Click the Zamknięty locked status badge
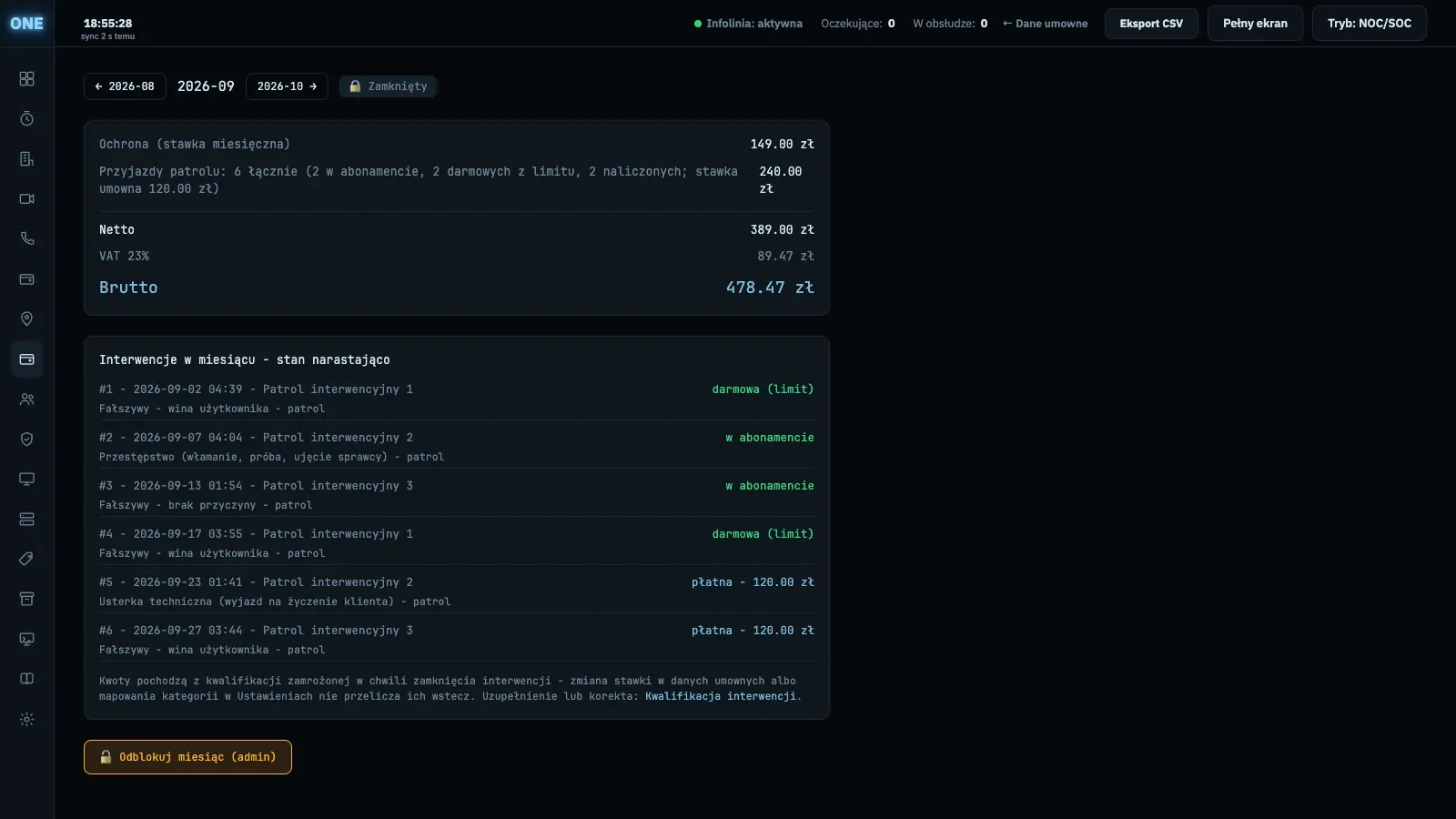This screenshot has height=819, width=1456. coord(389,86)
